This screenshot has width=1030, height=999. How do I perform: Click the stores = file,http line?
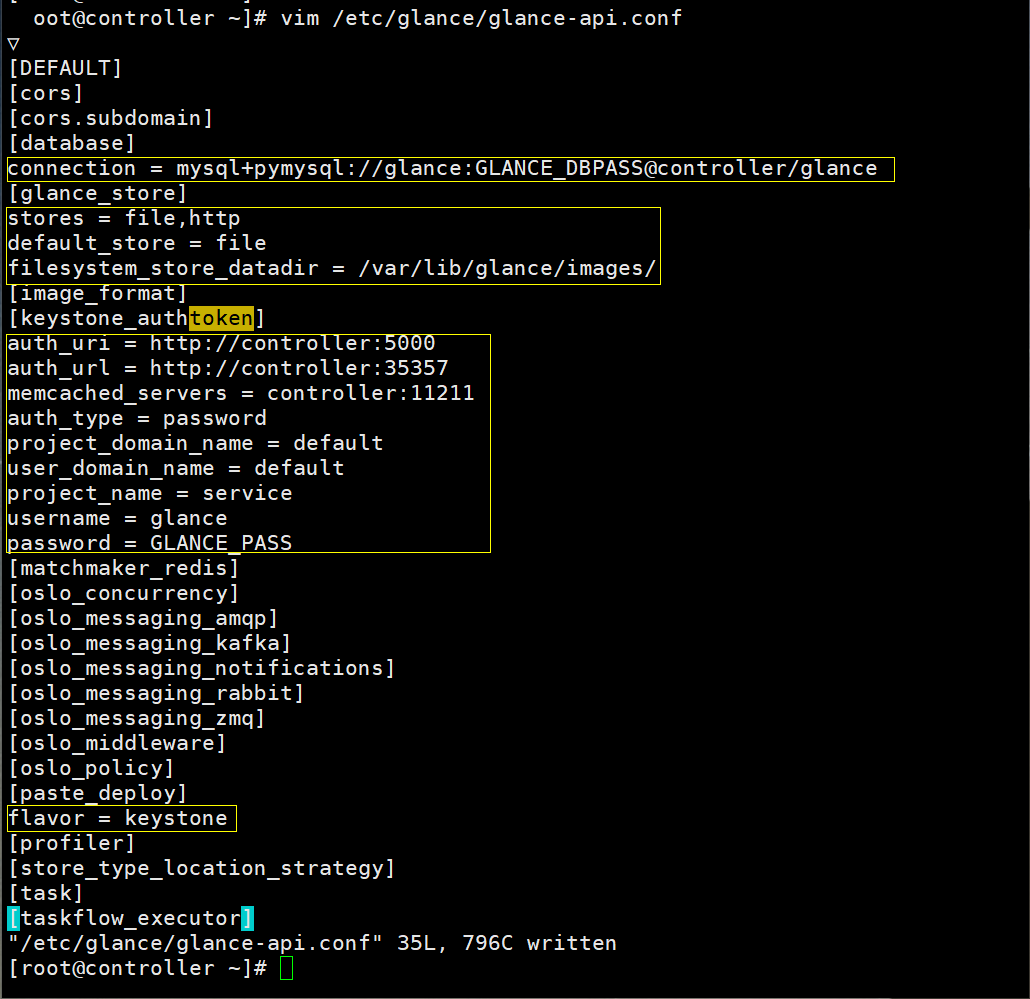tap(123, 219)
